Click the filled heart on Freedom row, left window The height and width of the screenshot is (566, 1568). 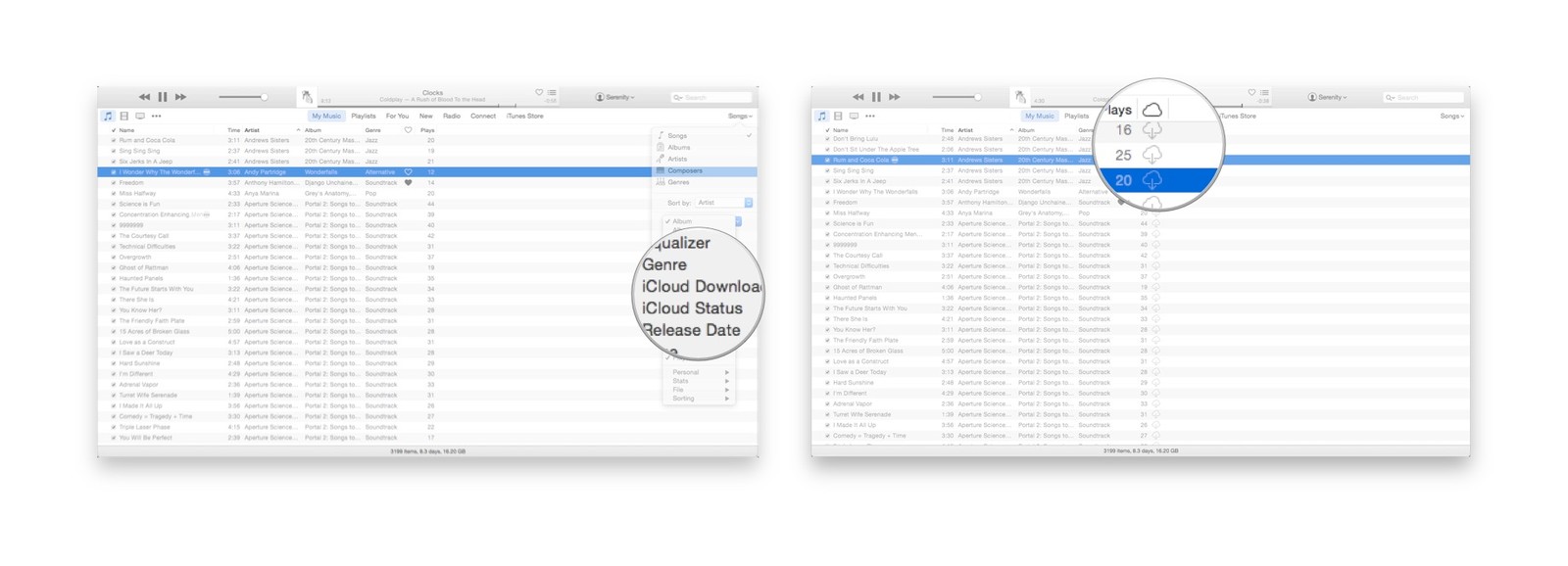(409, 182)
